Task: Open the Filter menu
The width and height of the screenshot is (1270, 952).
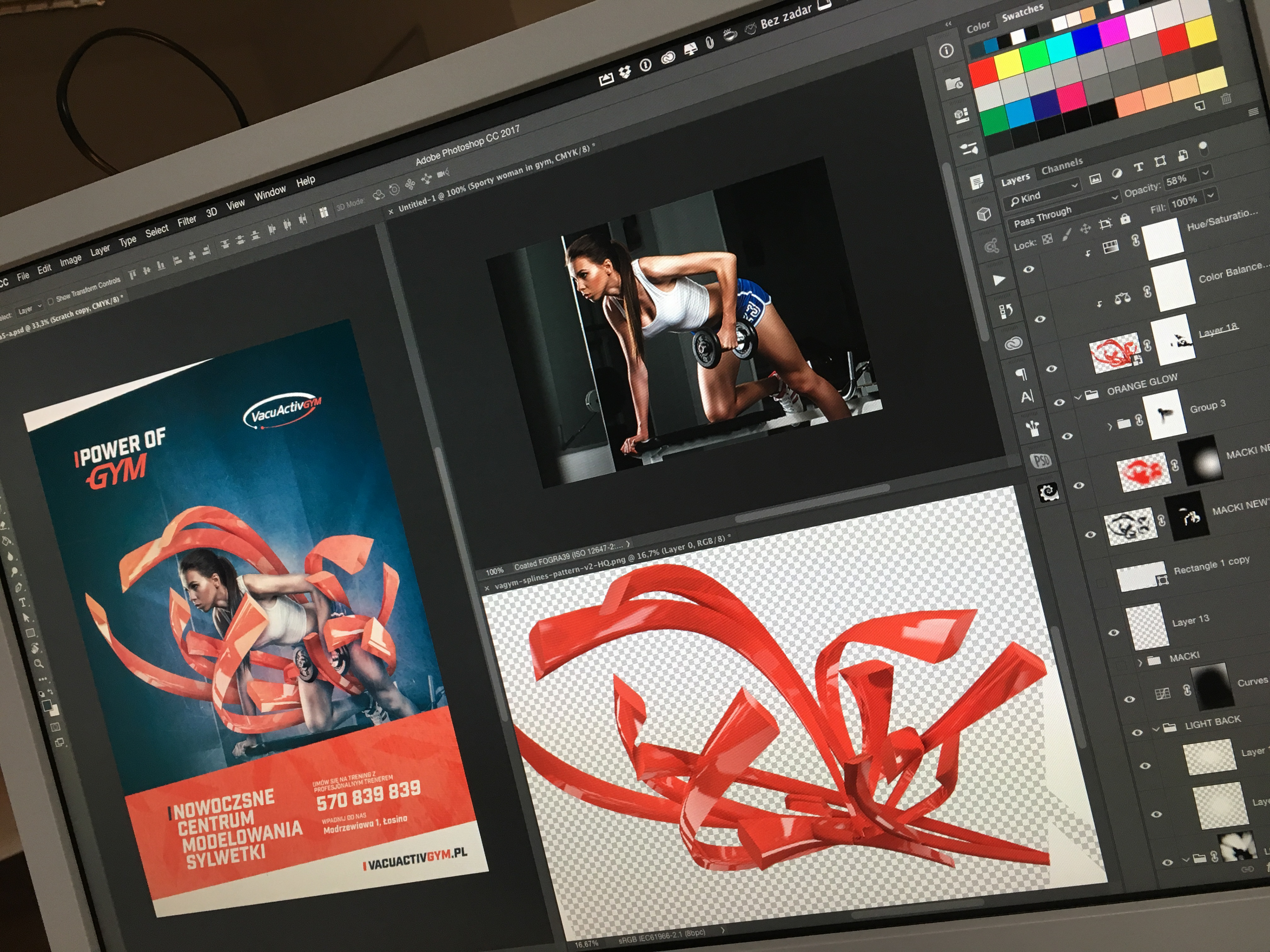Action: [x=187, y=221]
